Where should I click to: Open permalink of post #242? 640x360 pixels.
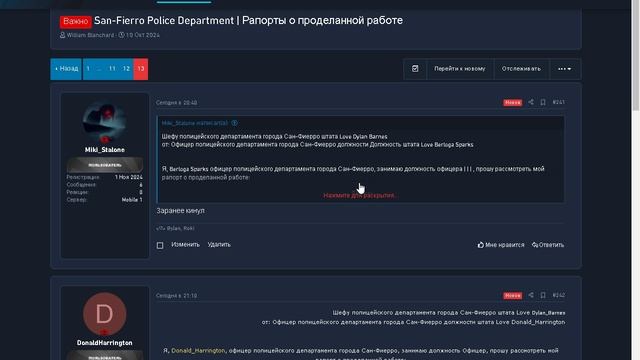click(x=559, y=295)
